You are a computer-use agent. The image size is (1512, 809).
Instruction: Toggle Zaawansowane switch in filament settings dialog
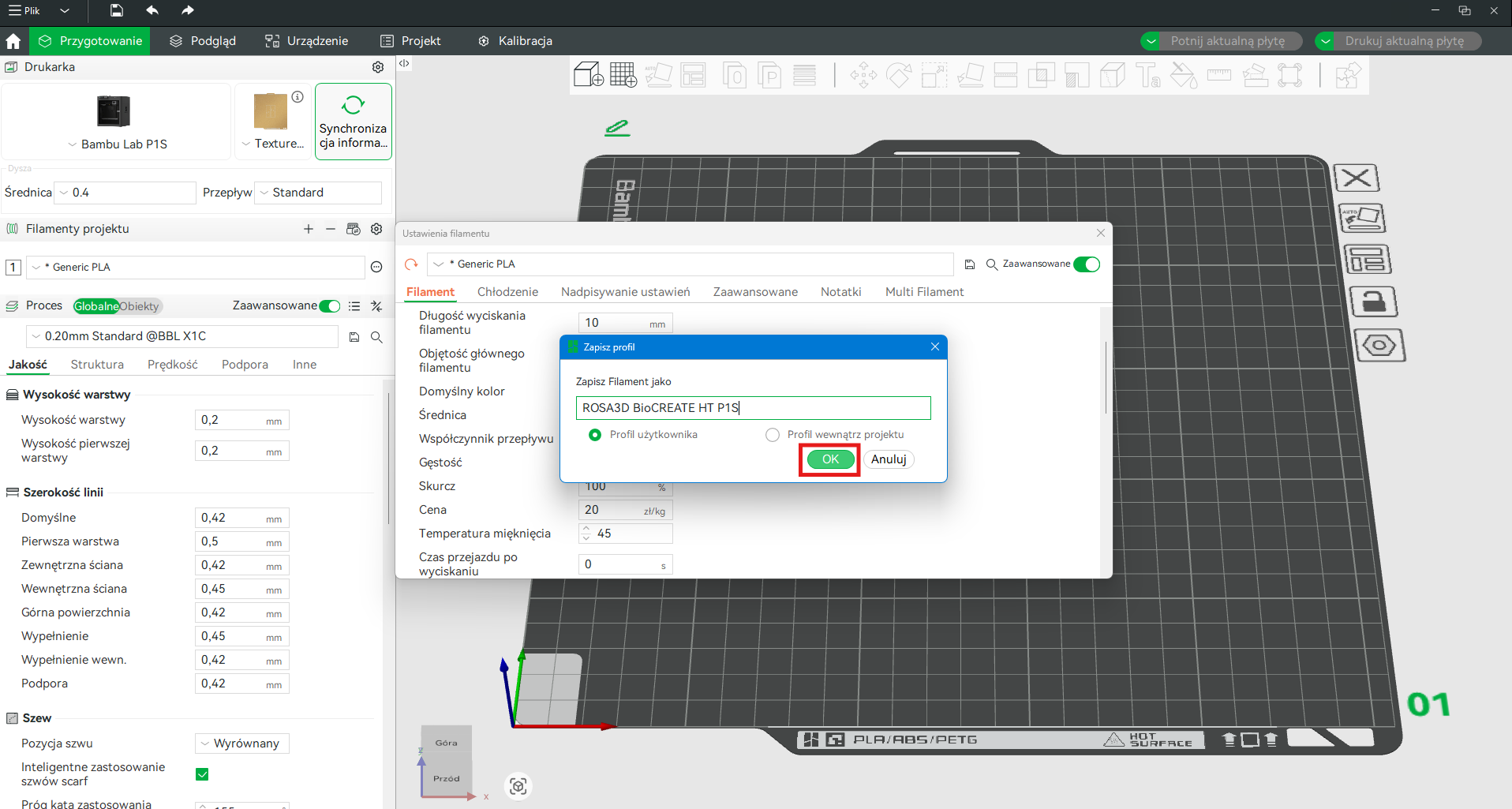tap(1087, 264)
